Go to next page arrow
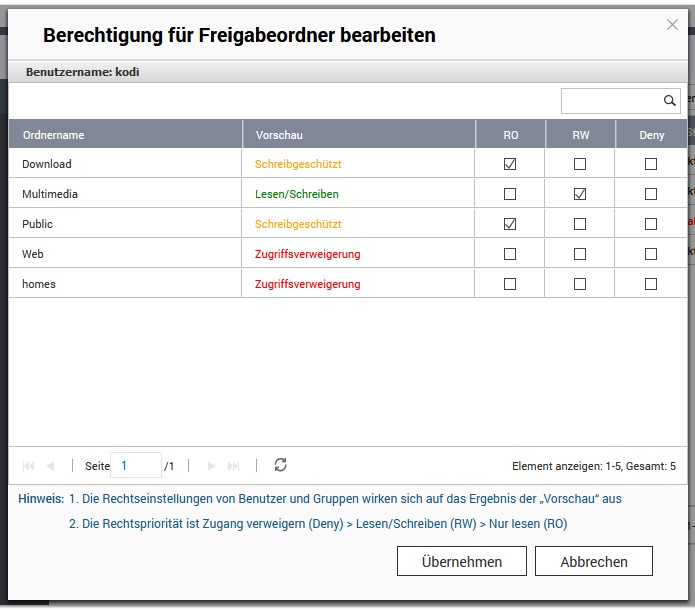This screenshot has width=695, height=611. (211, 466)
